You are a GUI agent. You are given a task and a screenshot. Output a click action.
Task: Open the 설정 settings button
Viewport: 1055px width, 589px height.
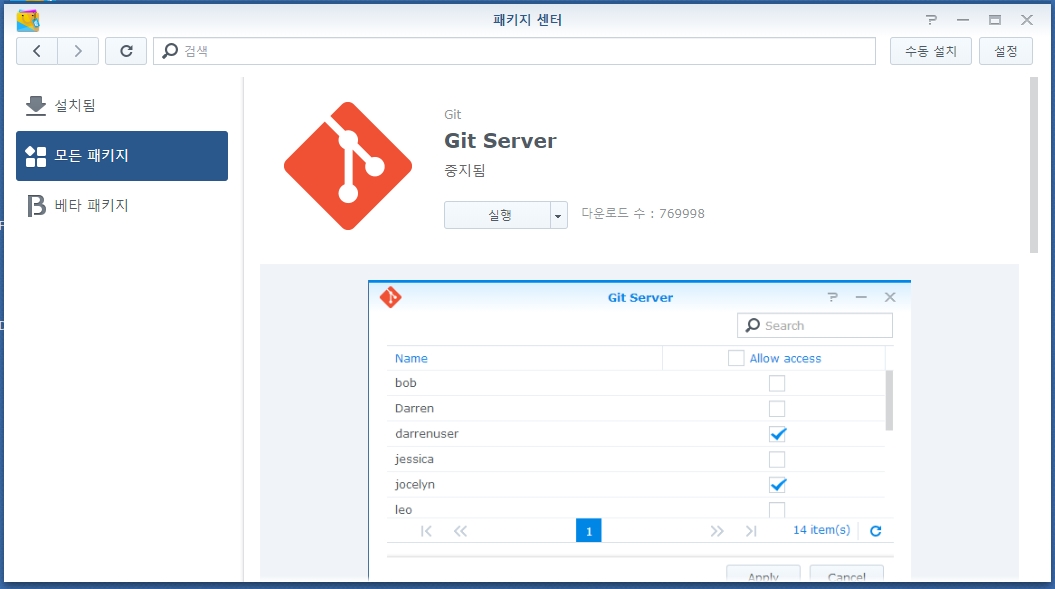[1006, 51]
